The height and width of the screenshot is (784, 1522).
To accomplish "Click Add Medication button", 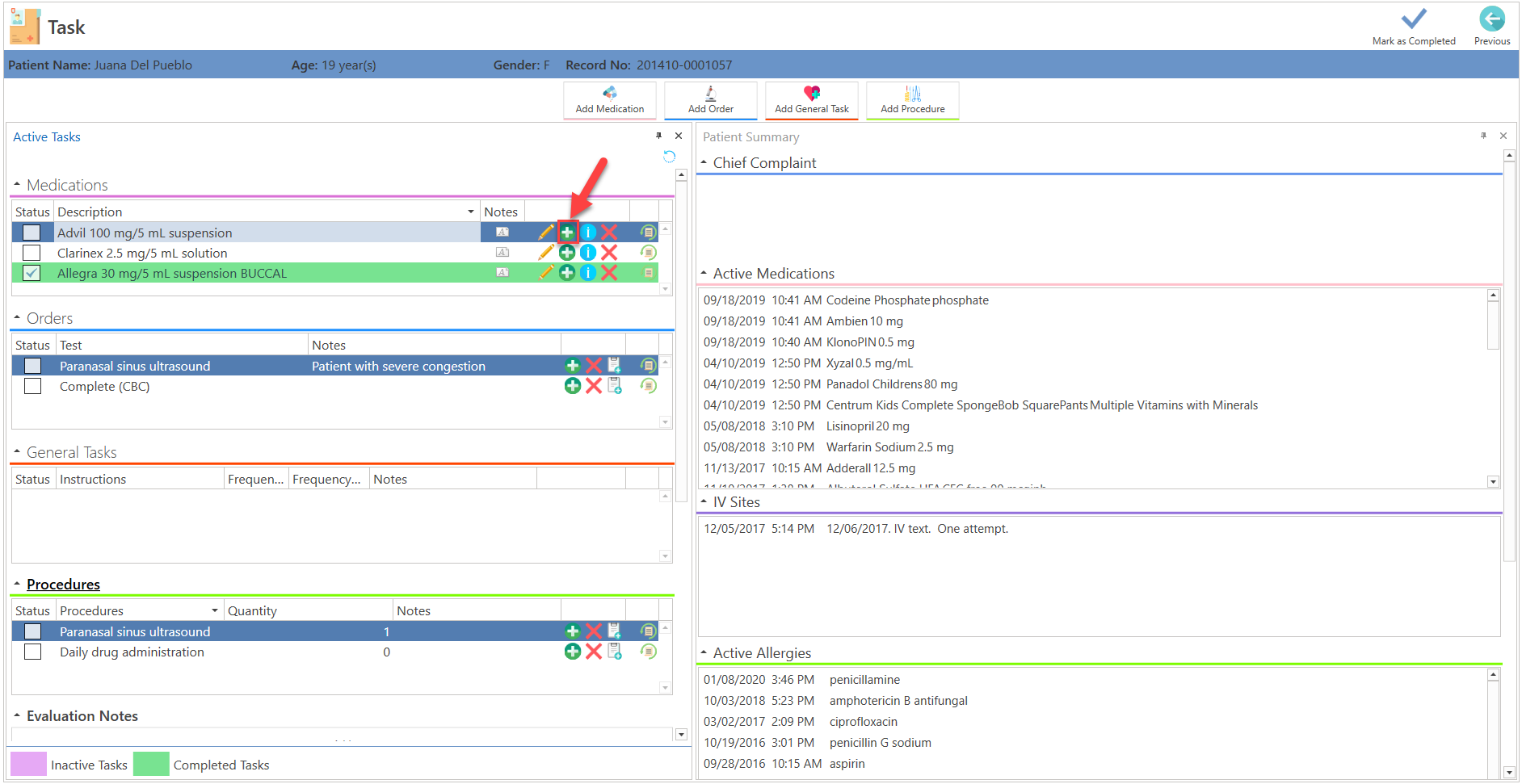I will pos(610,100).
